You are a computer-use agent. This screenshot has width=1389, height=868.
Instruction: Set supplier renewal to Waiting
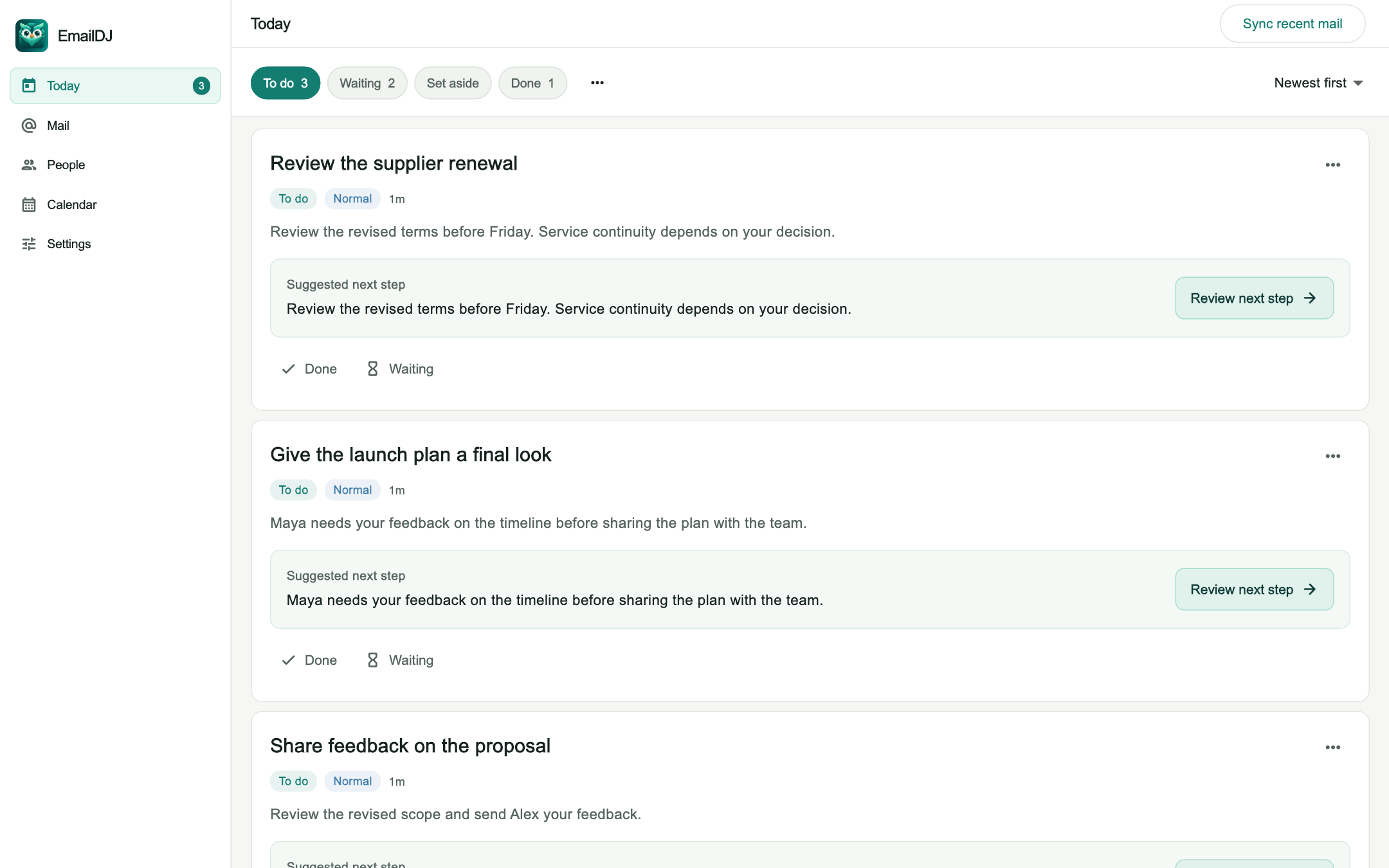(400, 369)
